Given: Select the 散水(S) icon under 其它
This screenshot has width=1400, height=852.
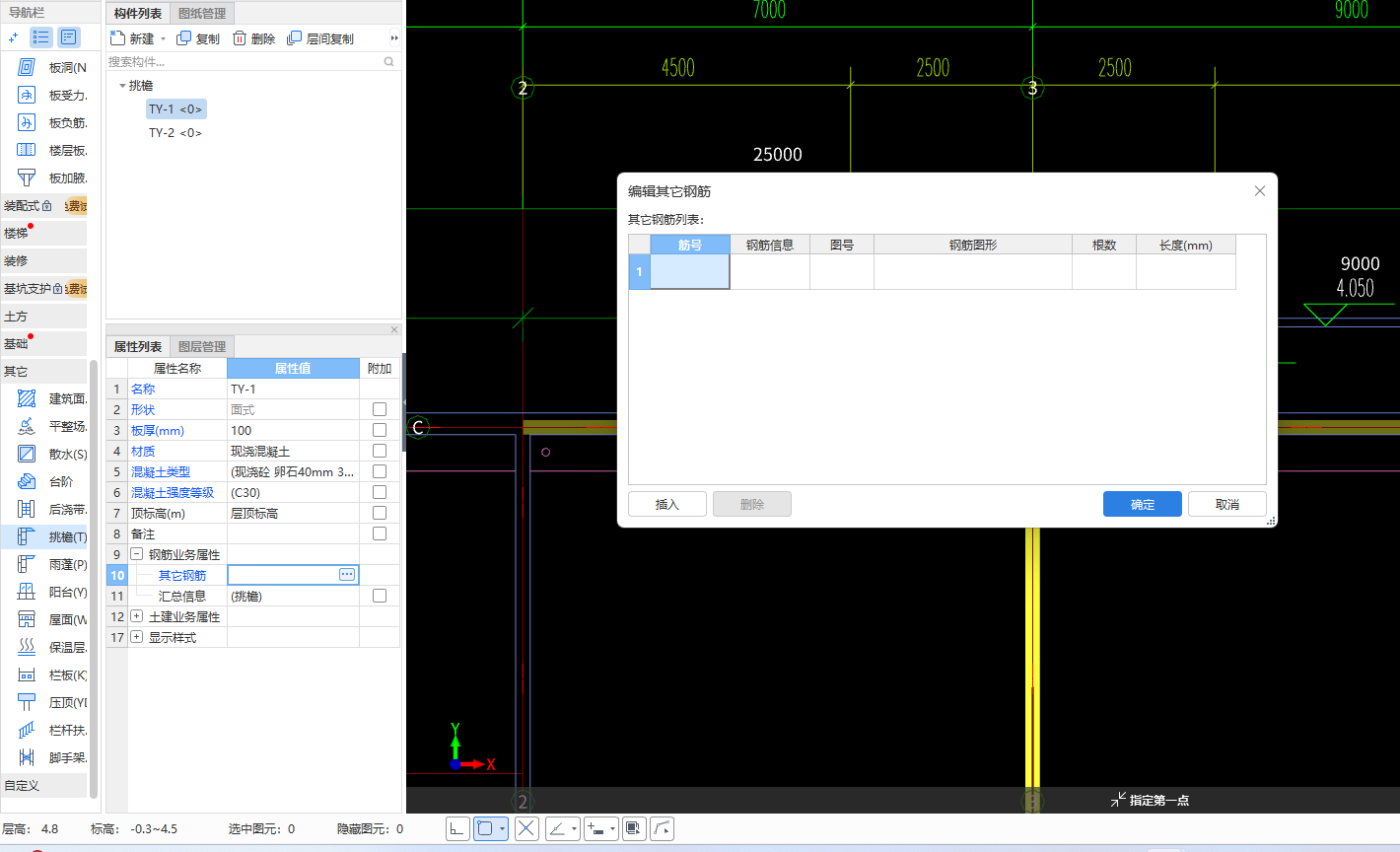Looking at the screenshot, I should coord(27,454).
